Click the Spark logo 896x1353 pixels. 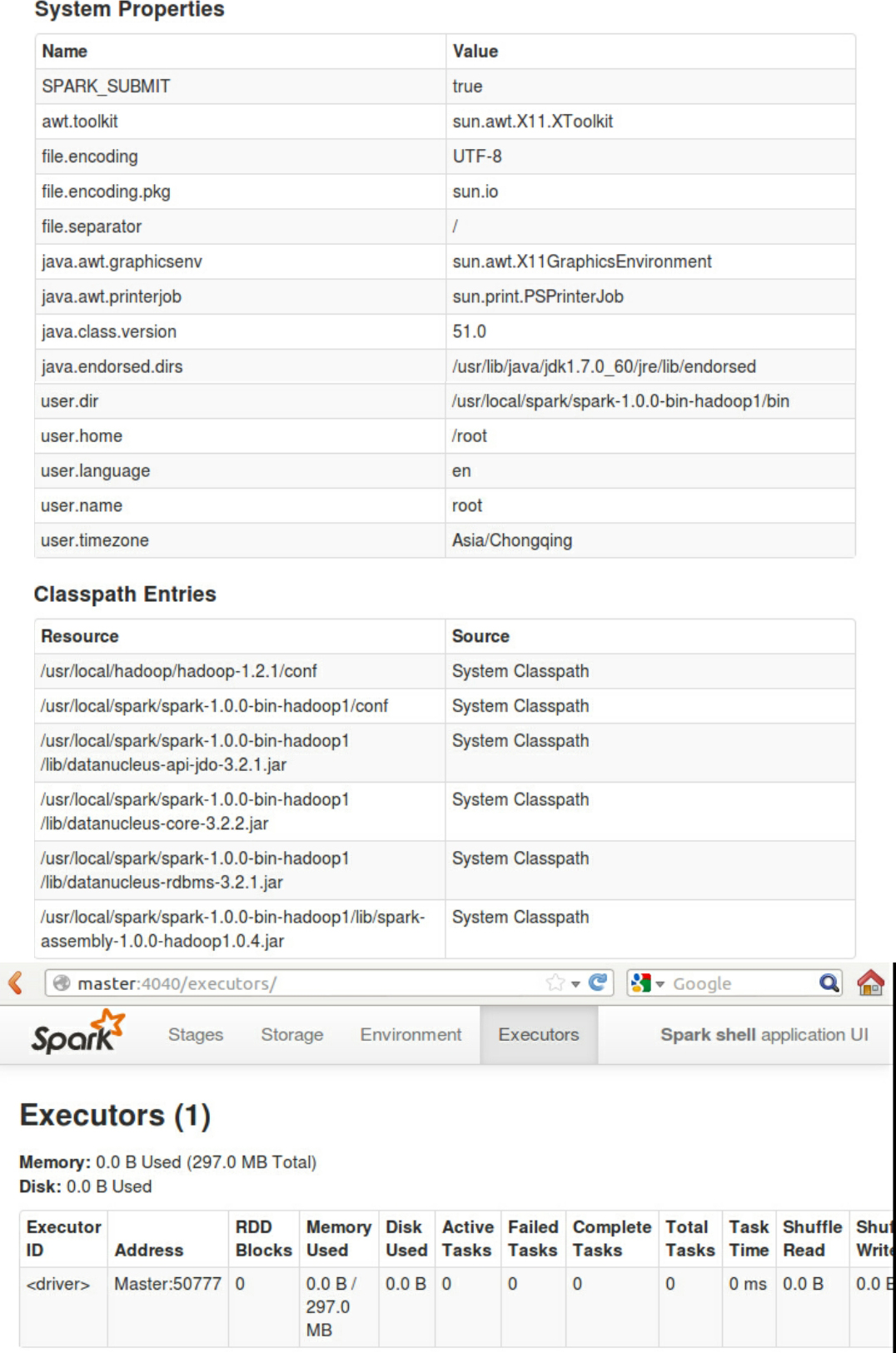(x=77, y=1032)
